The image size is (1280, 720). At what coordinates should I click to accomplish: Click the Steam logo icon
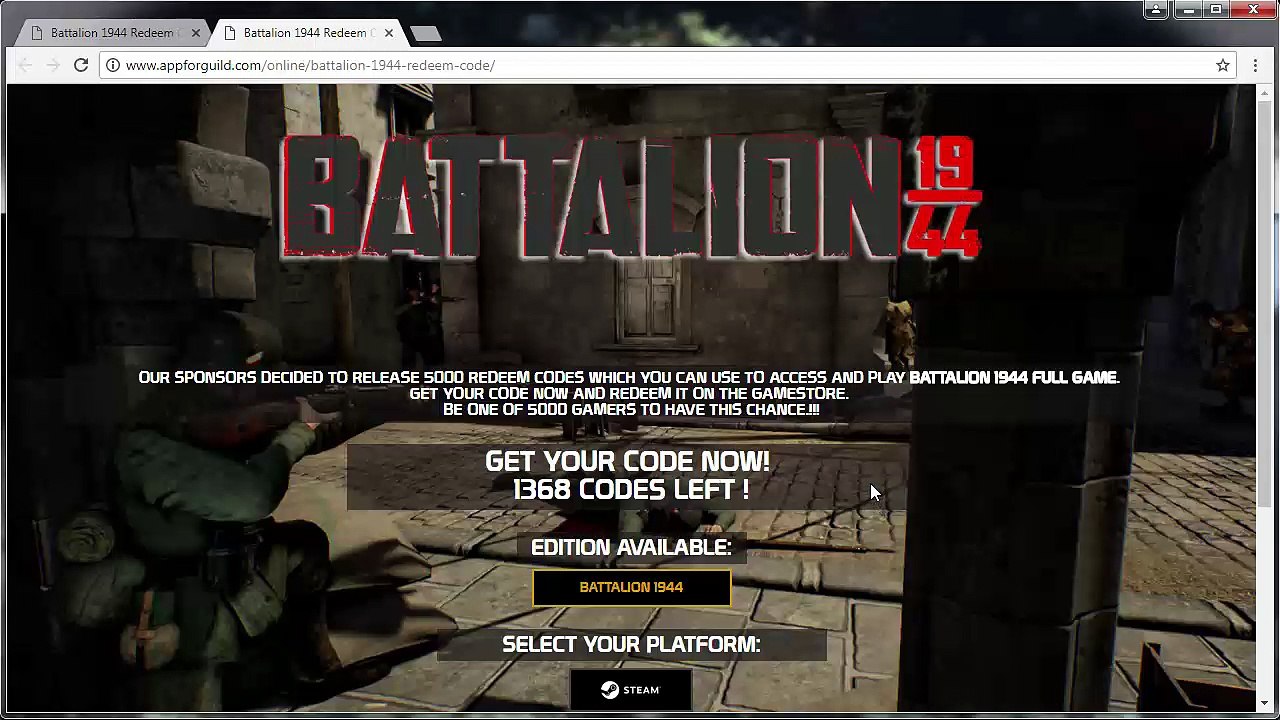[x=609, y=690]
